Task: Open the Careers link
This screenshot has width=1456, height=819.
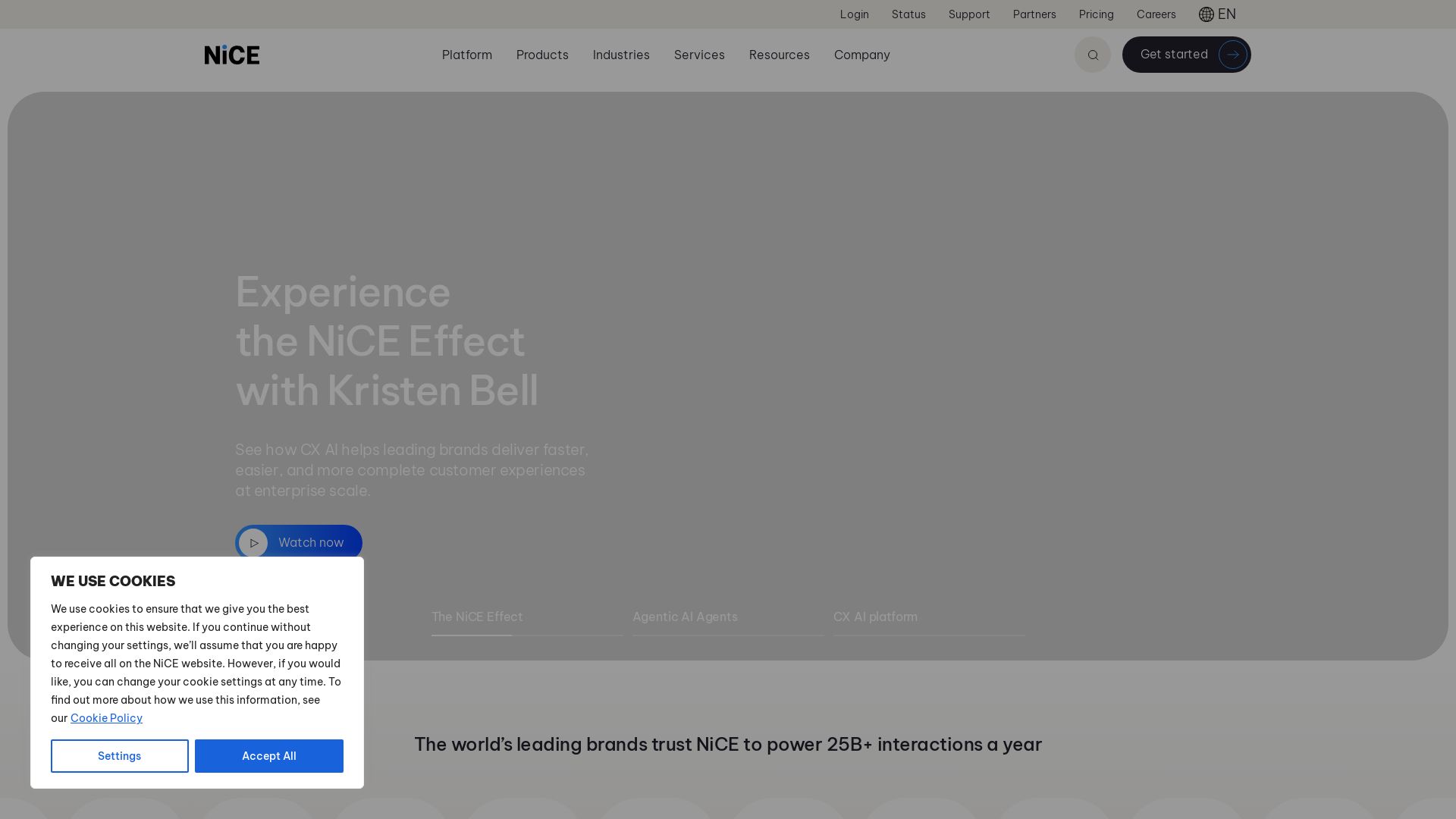Action: click(1156, 14)
